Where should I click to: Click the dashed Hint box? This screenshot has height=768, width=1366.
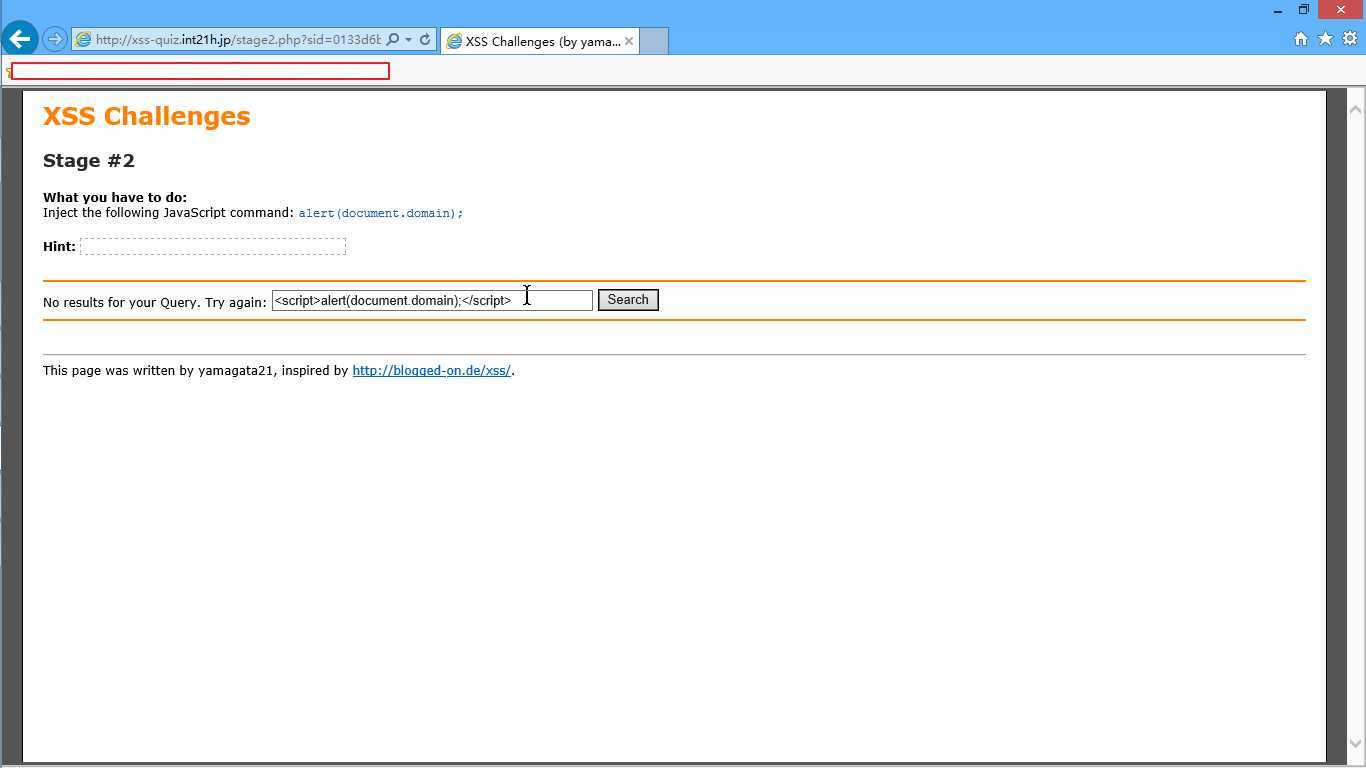coord(213,246)
